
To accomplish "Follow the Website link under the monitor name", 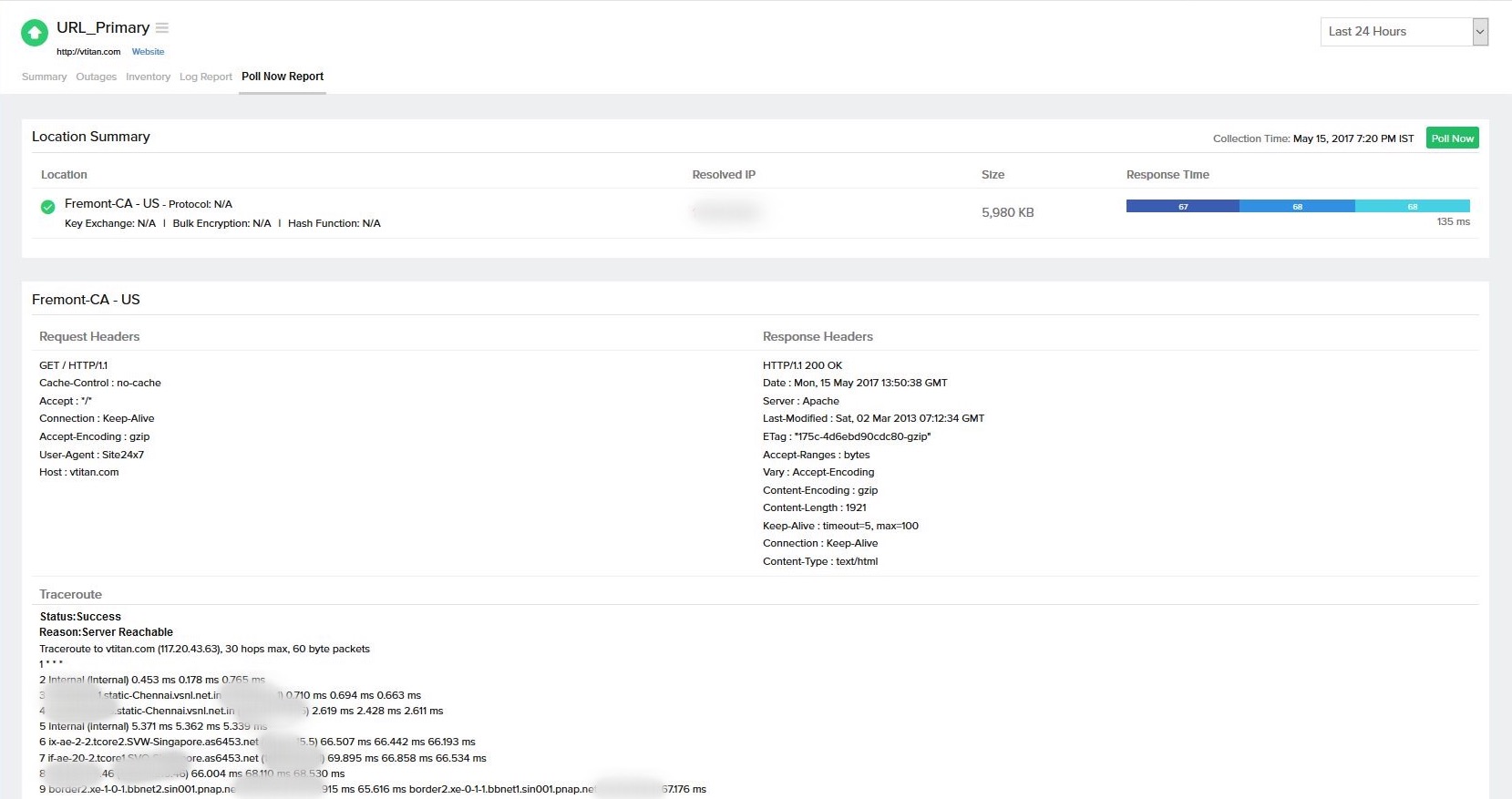I will [148, 52].
